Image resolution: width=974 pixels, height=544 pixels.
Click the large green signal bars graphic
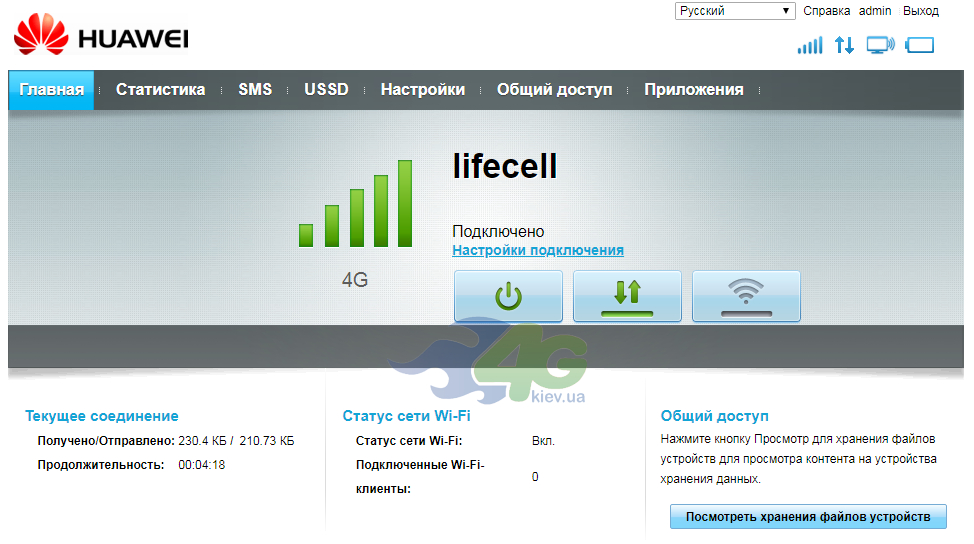355,204
